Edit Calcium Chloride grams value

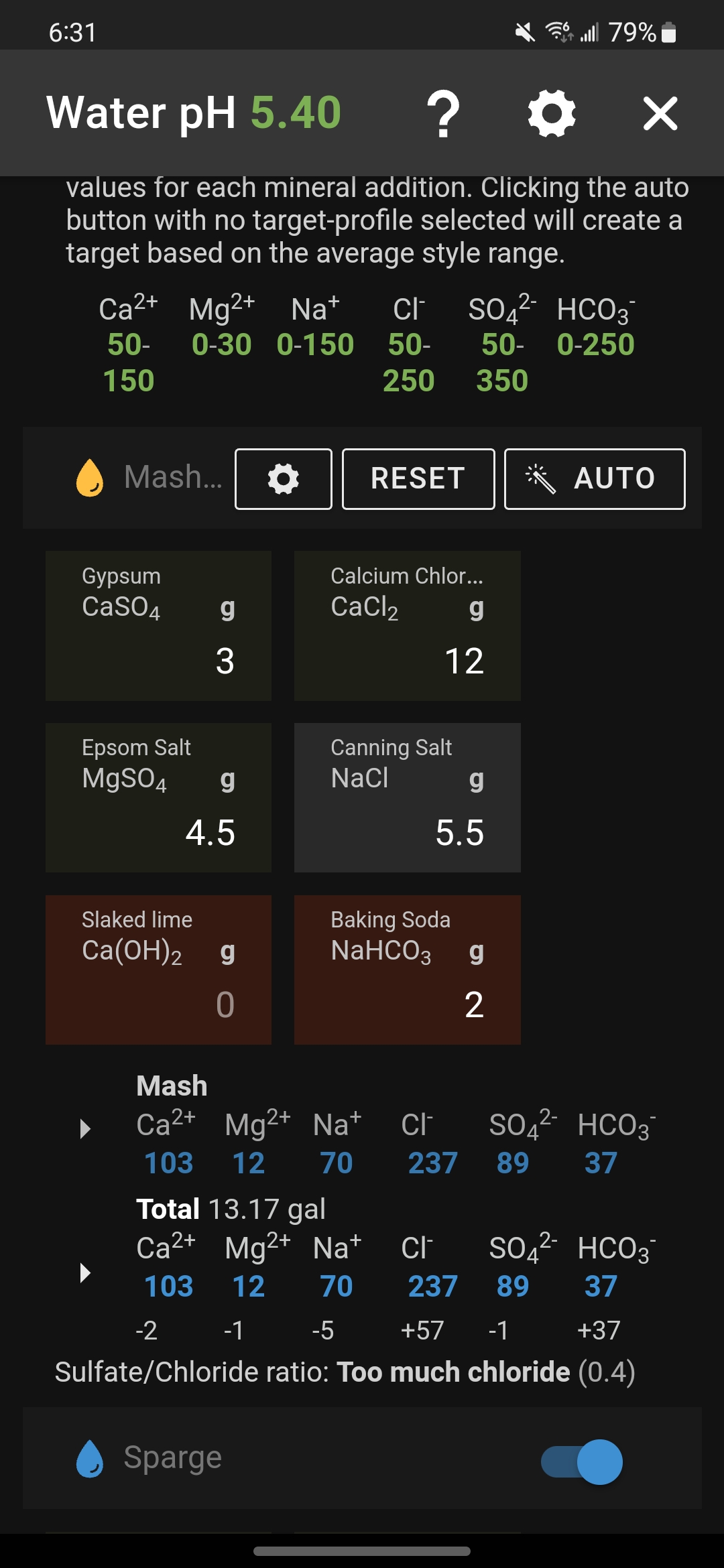tap(408, 626)
